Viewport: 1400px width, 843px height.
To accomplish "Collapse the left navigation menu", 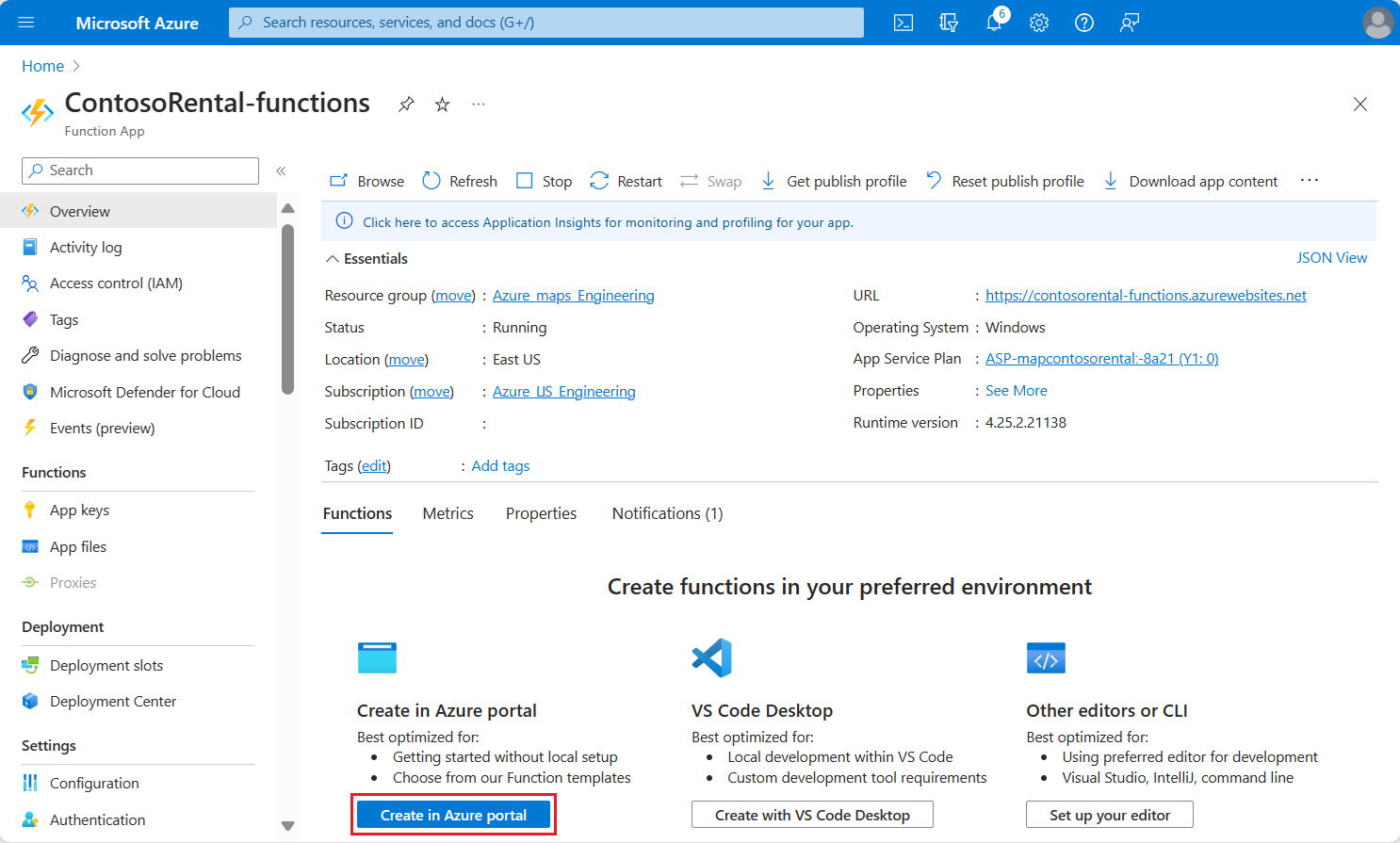I will click(281, 170).
